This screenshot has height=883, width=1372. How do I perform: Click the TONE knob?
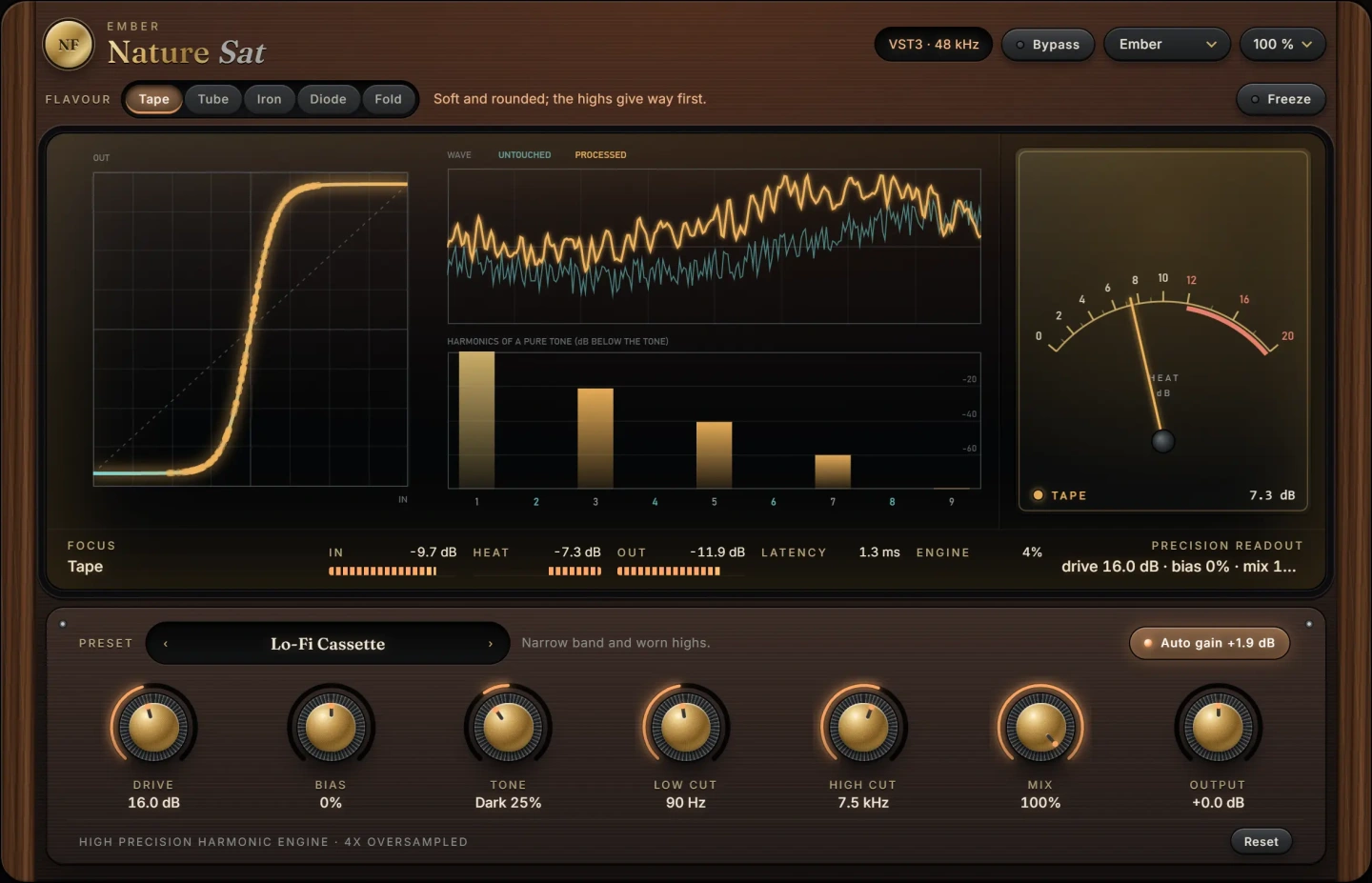[x=508, y=727]
